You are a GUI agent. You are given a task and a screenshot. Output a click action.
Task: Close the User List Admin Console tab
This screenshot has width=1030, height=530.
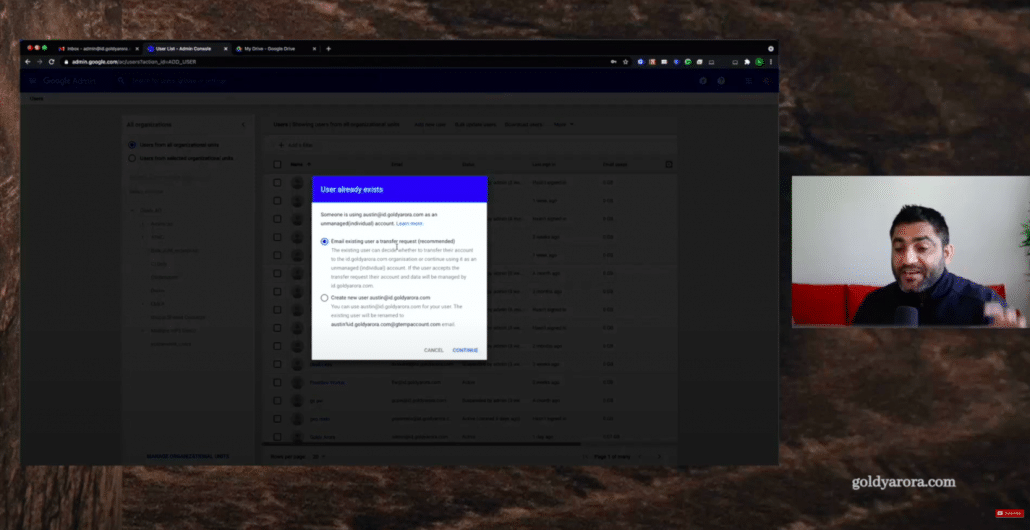(226, 49)
